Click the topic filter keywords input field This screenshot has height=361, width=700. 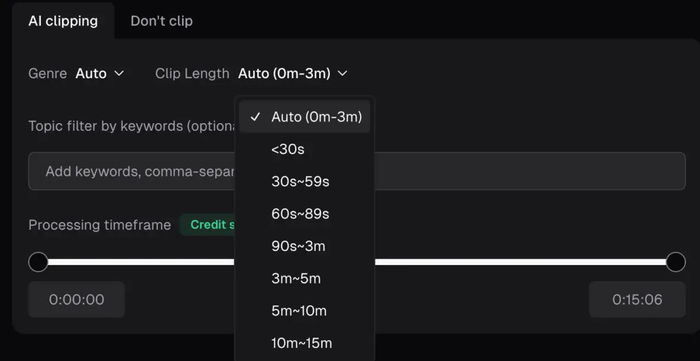[x=357, y=171]
